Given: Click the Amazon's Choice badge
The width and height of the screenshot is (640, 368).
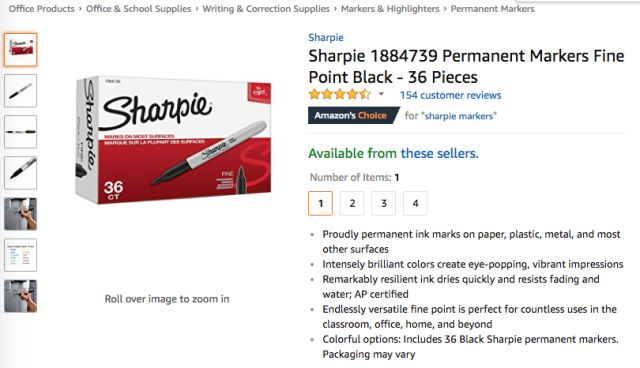Looking at the screenshot, I should pyautogui.click(x=353, y=115).
